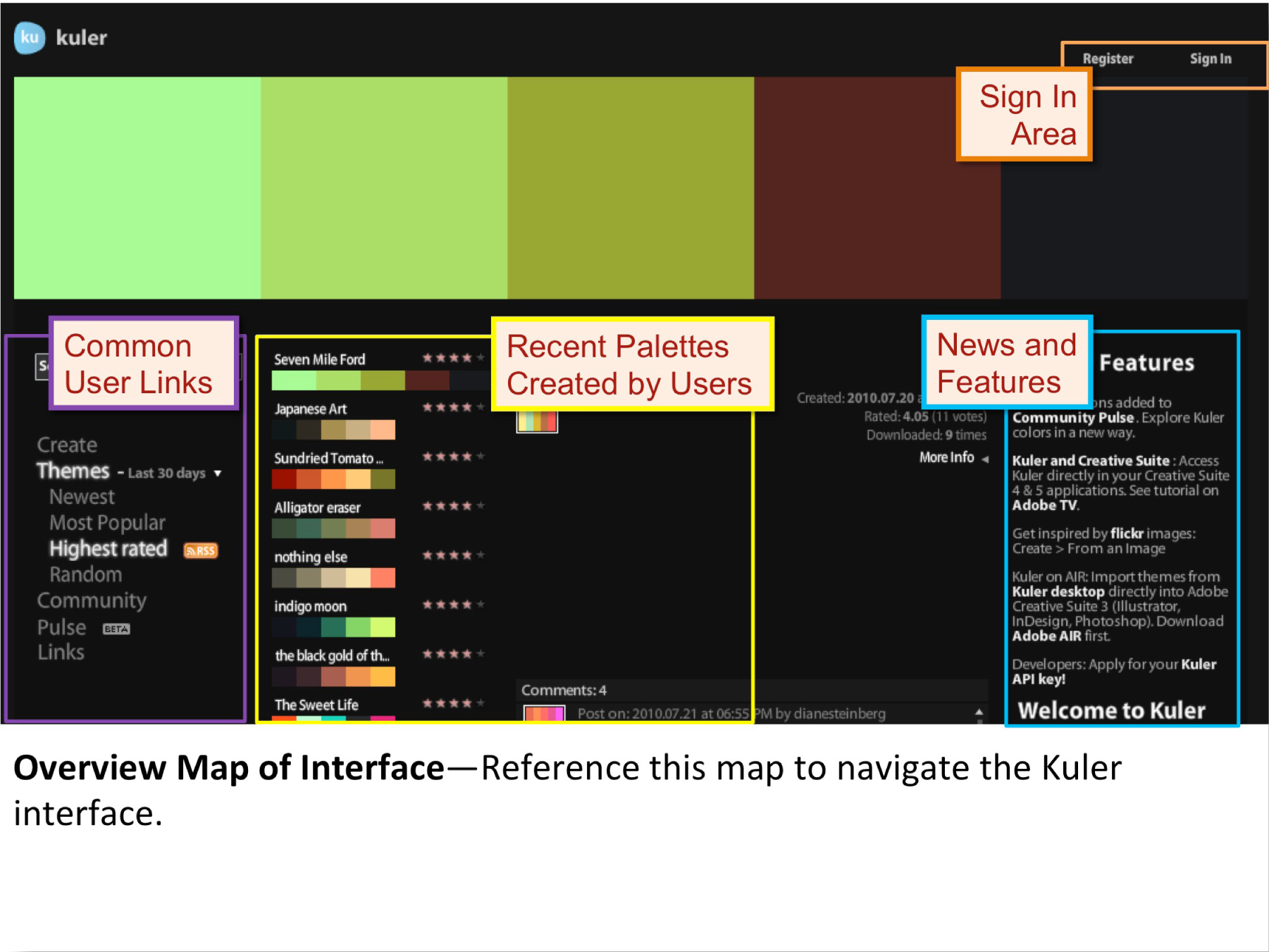1269x952 pixels.
Task: Click the Sign In link
Action: [1211, 59]
